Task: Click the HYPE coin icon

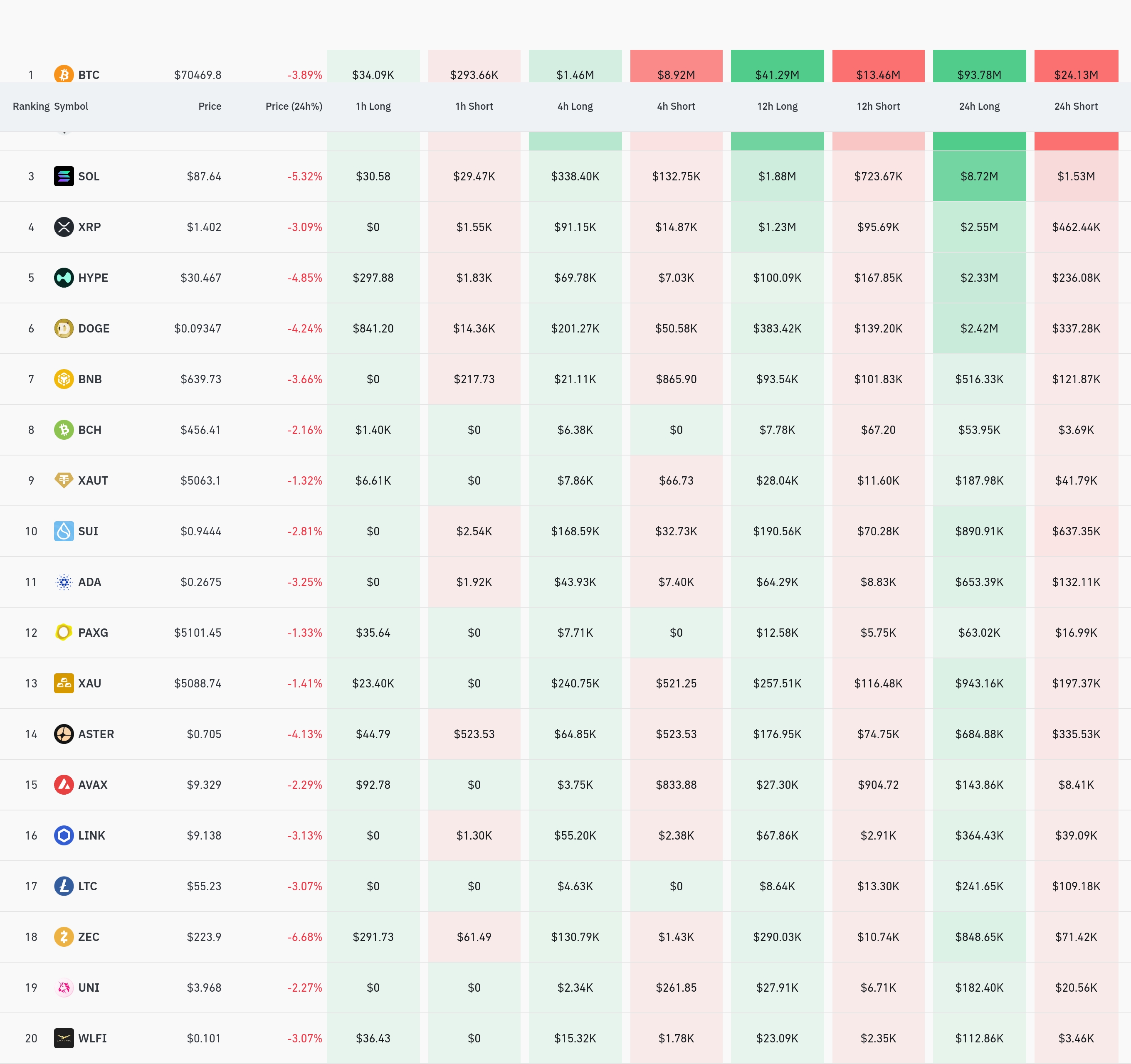Action: (x=64, y=278)
